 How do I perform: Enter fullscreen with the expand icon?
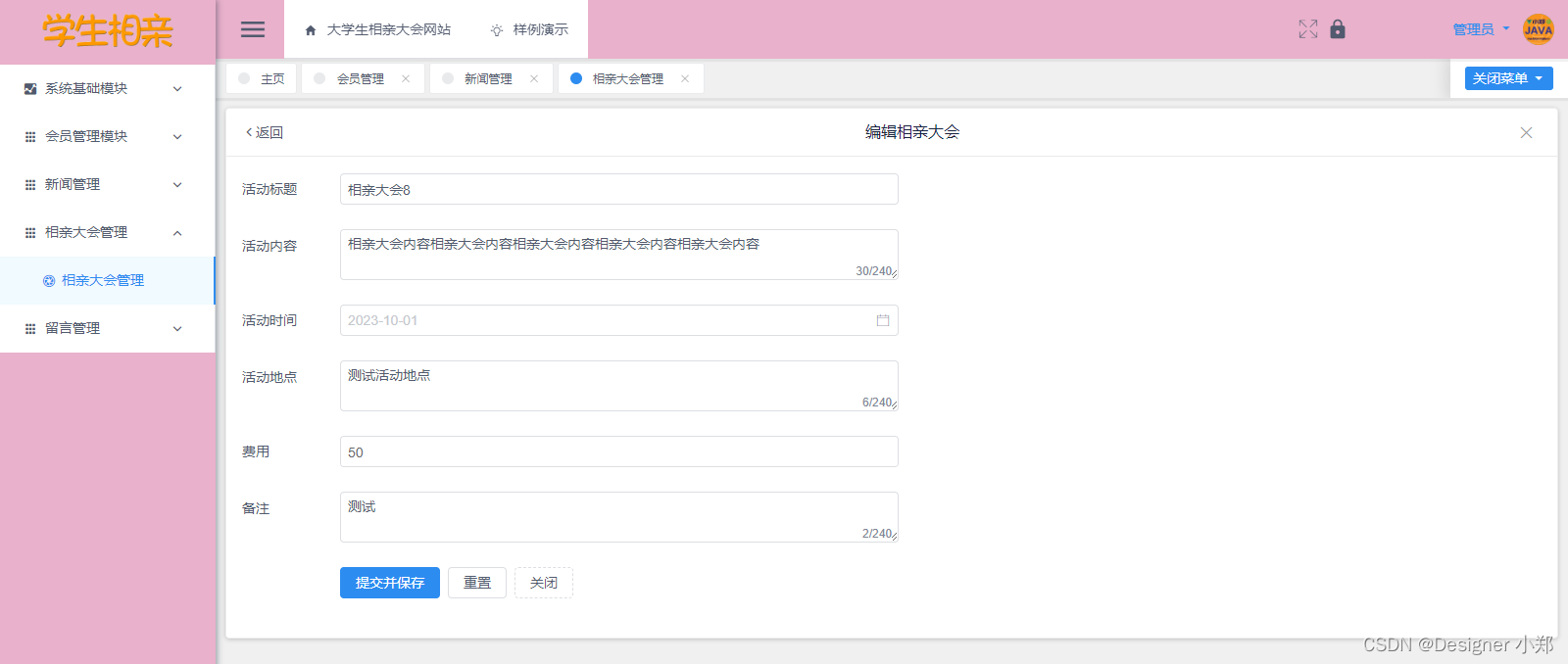(x=1308, y=29)
